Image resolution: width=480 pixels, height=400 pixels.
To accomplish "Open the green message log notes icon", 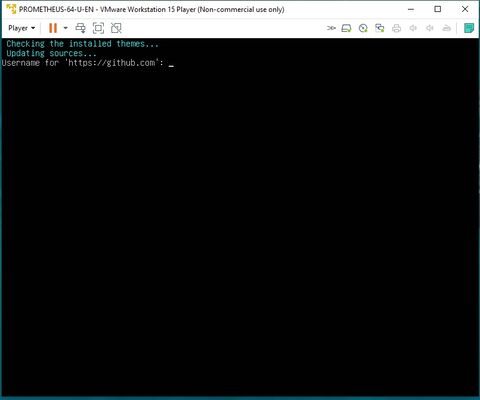I will pos(469,28).
